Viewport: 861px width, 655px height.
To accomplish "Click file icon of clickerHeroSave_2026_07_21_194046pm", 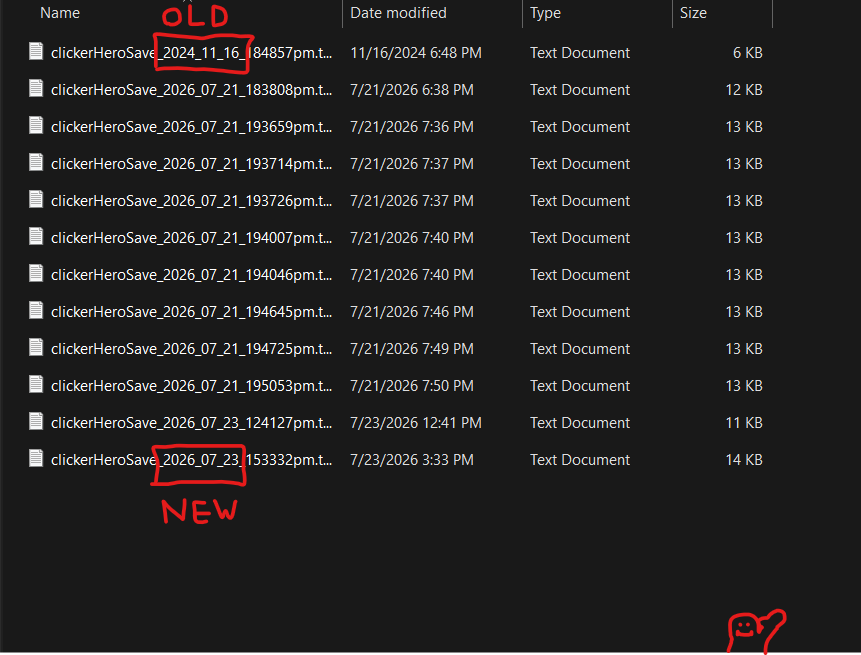I will tap(36, 273).
